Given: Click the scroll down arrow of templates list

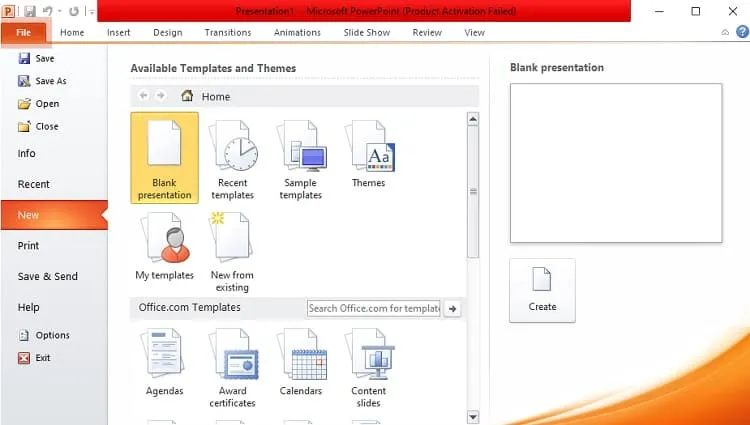Looking at the screenshot, I should click(x=473, y=417).
